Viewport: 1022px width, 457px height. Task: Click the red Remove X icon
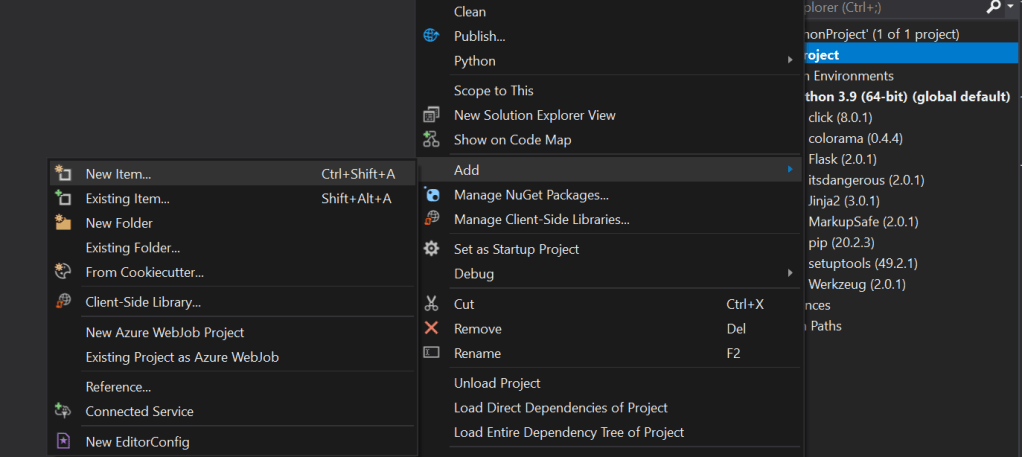click(x=431, y=328)
